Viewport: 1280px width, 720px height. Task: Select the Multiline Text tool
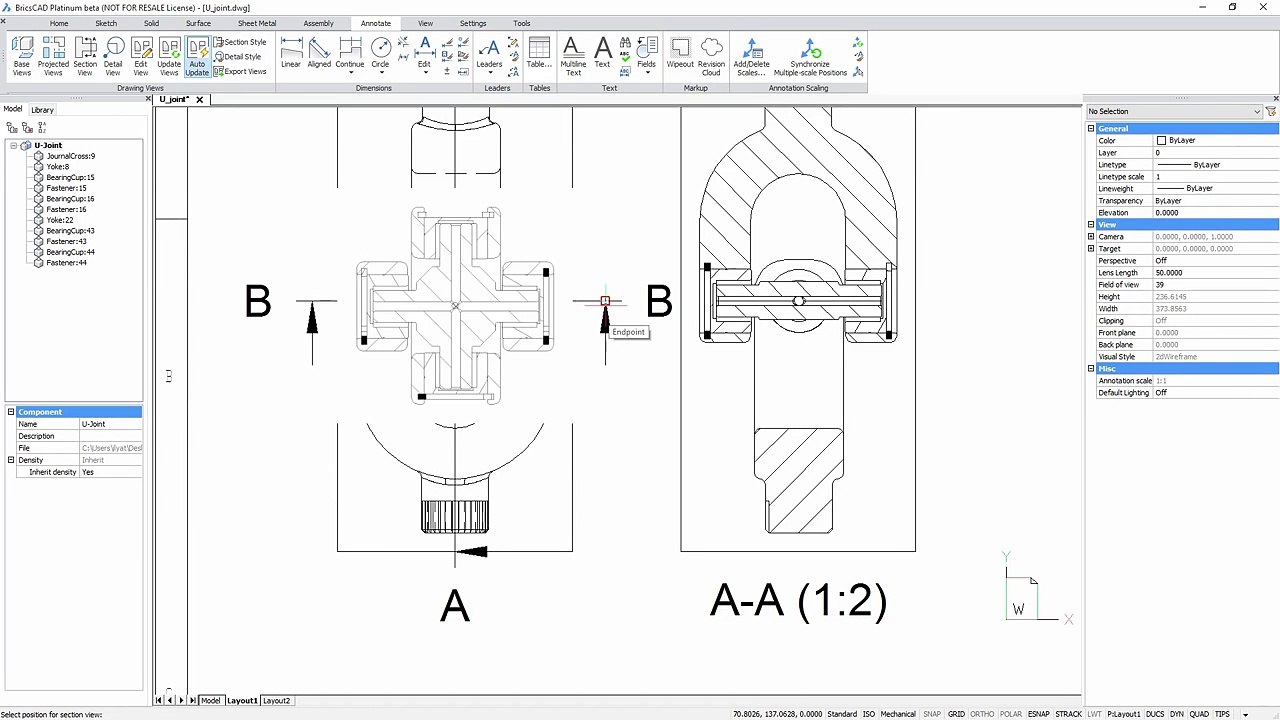coord(573,57)
